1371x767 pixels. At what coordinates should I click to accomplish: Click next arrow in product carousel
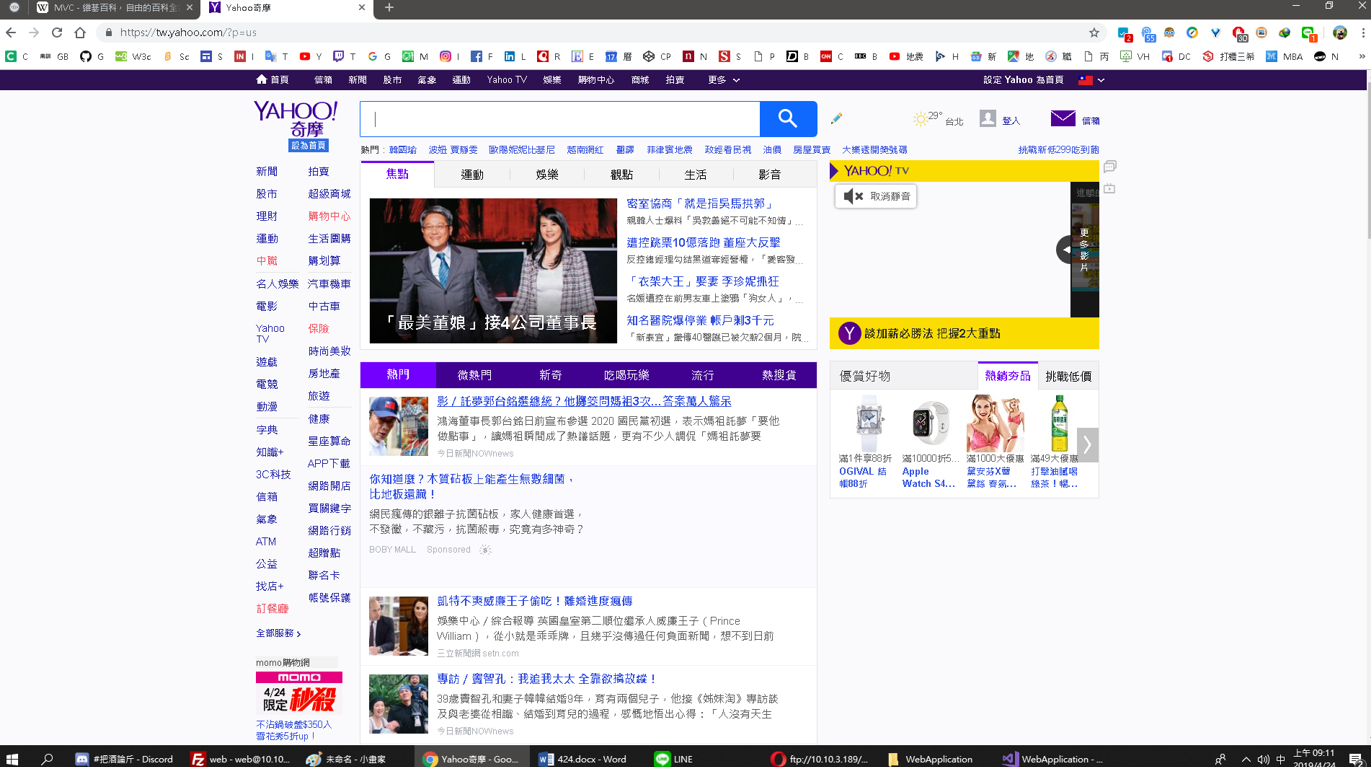pos(1087,444)
